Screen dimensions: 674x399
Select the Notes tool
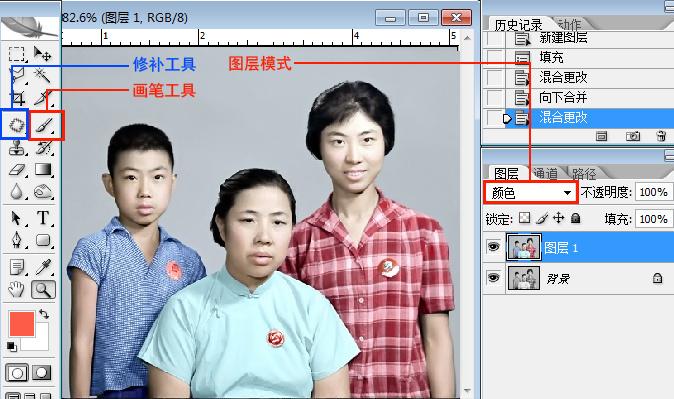17,267
